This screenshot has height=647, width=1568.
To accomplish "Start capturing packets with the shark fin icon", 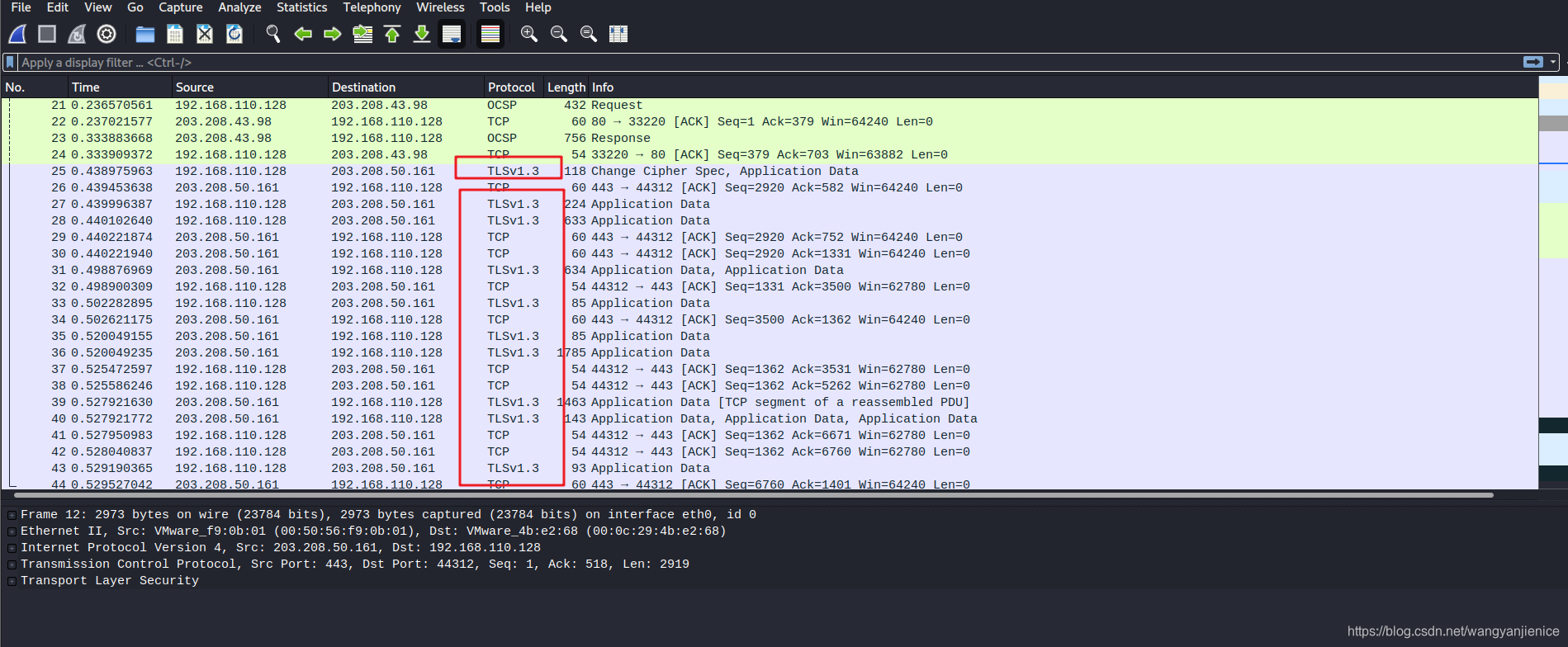I will point(17,34).
